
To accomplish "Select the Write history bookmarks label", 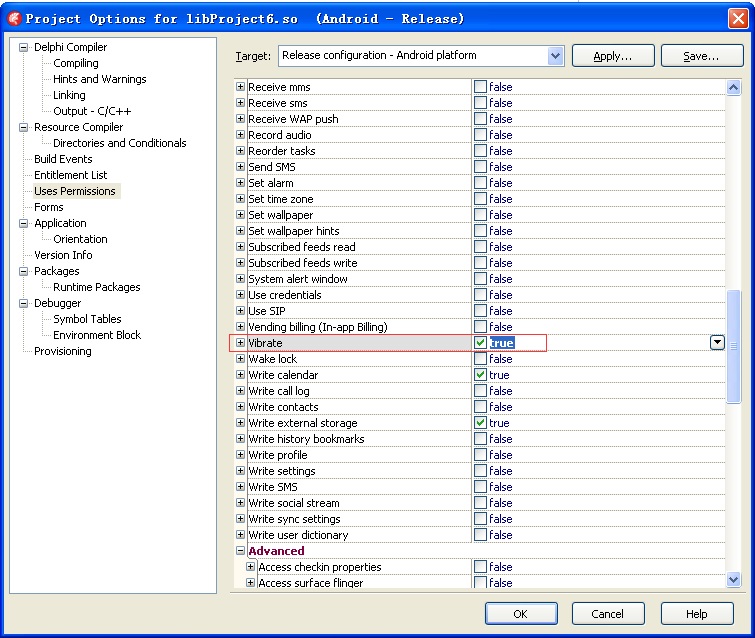I will [306, 439].
